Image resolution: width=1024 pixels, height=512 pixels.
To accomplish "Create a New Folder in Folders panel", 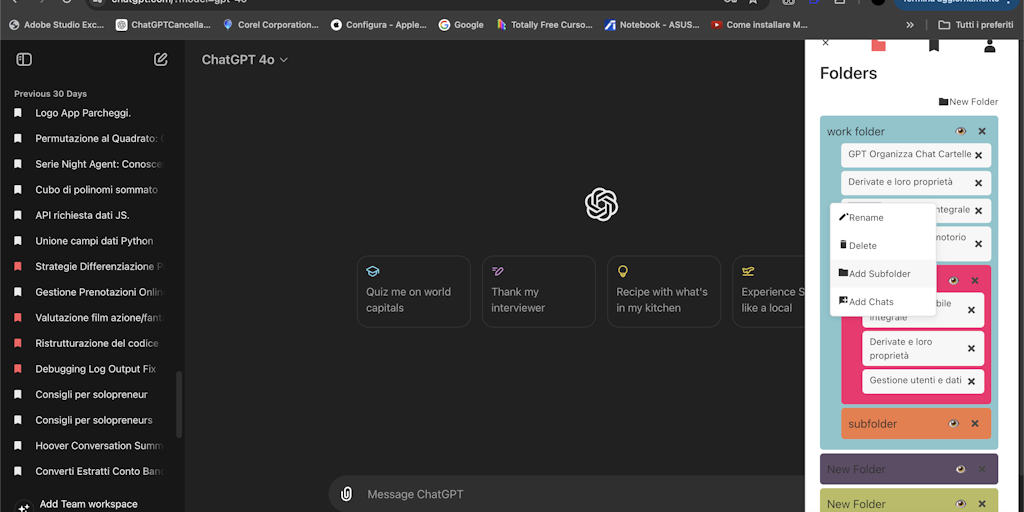I will (968, 101).
